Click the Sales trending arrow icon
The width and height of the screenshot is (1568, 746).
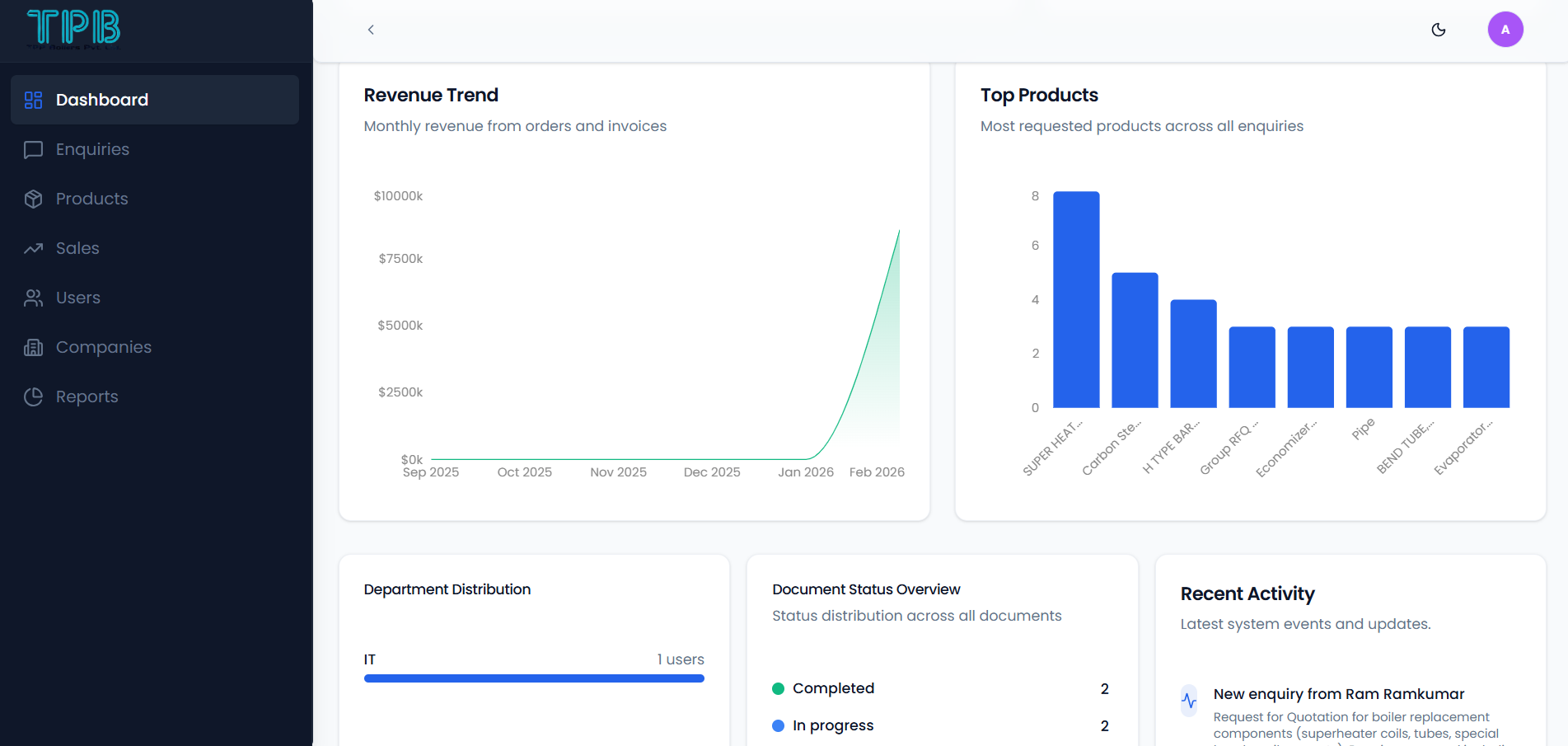33,248
